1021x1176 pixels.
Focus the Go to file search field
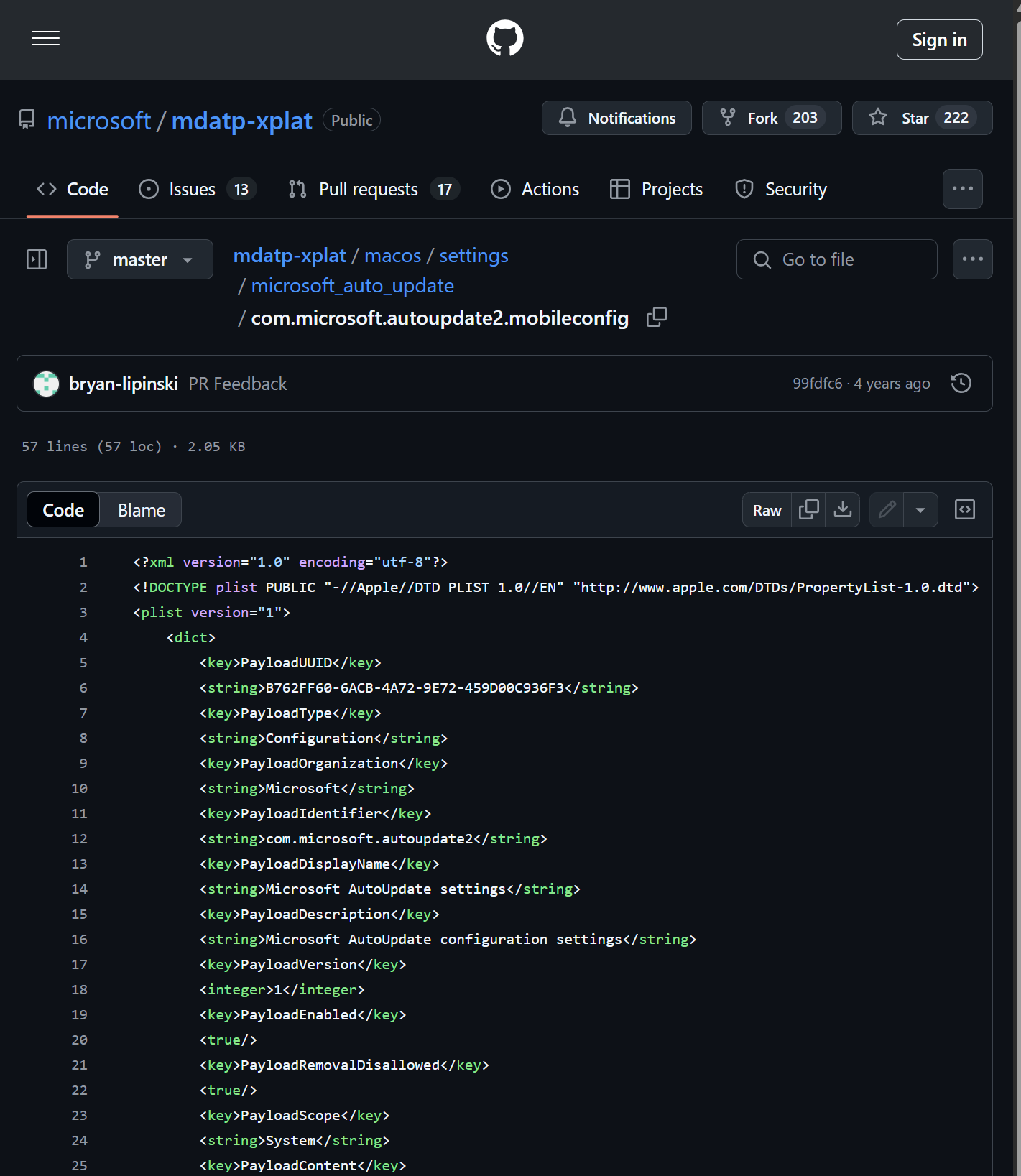pos(836,259)
